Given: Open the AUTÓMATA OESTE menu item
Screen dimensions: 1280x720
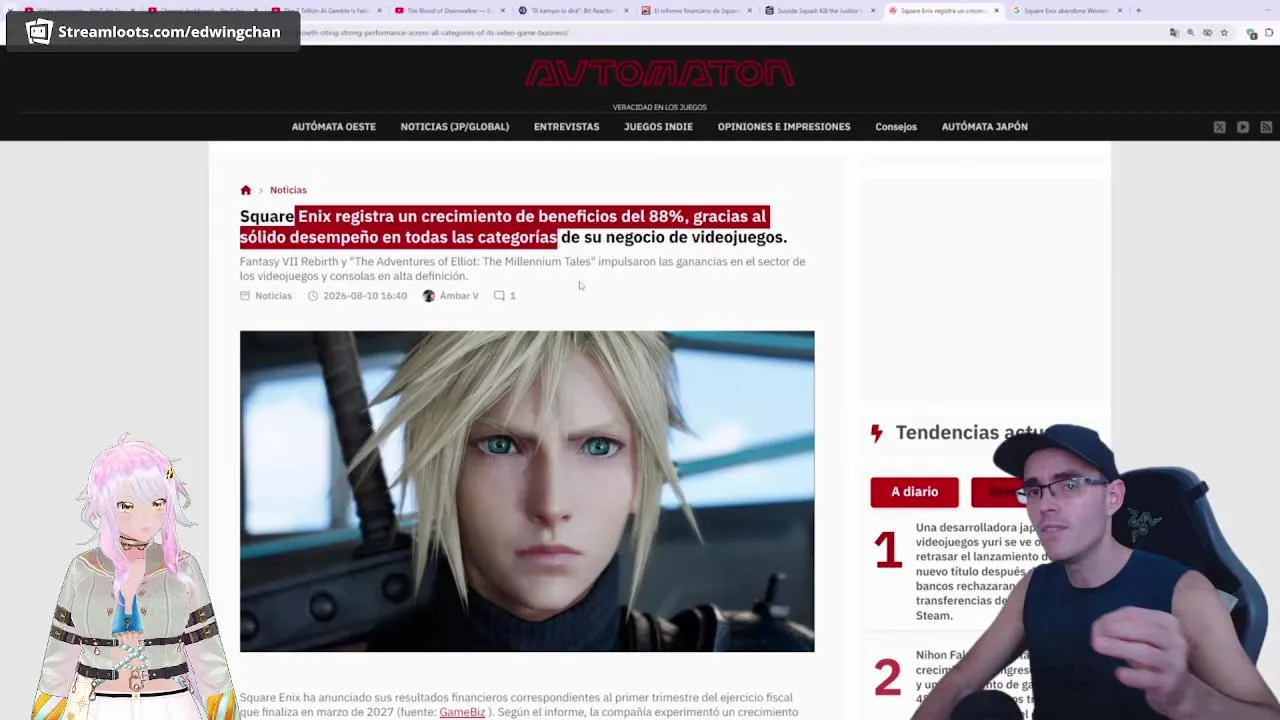Looking at the screenshot, I should 334,127.
